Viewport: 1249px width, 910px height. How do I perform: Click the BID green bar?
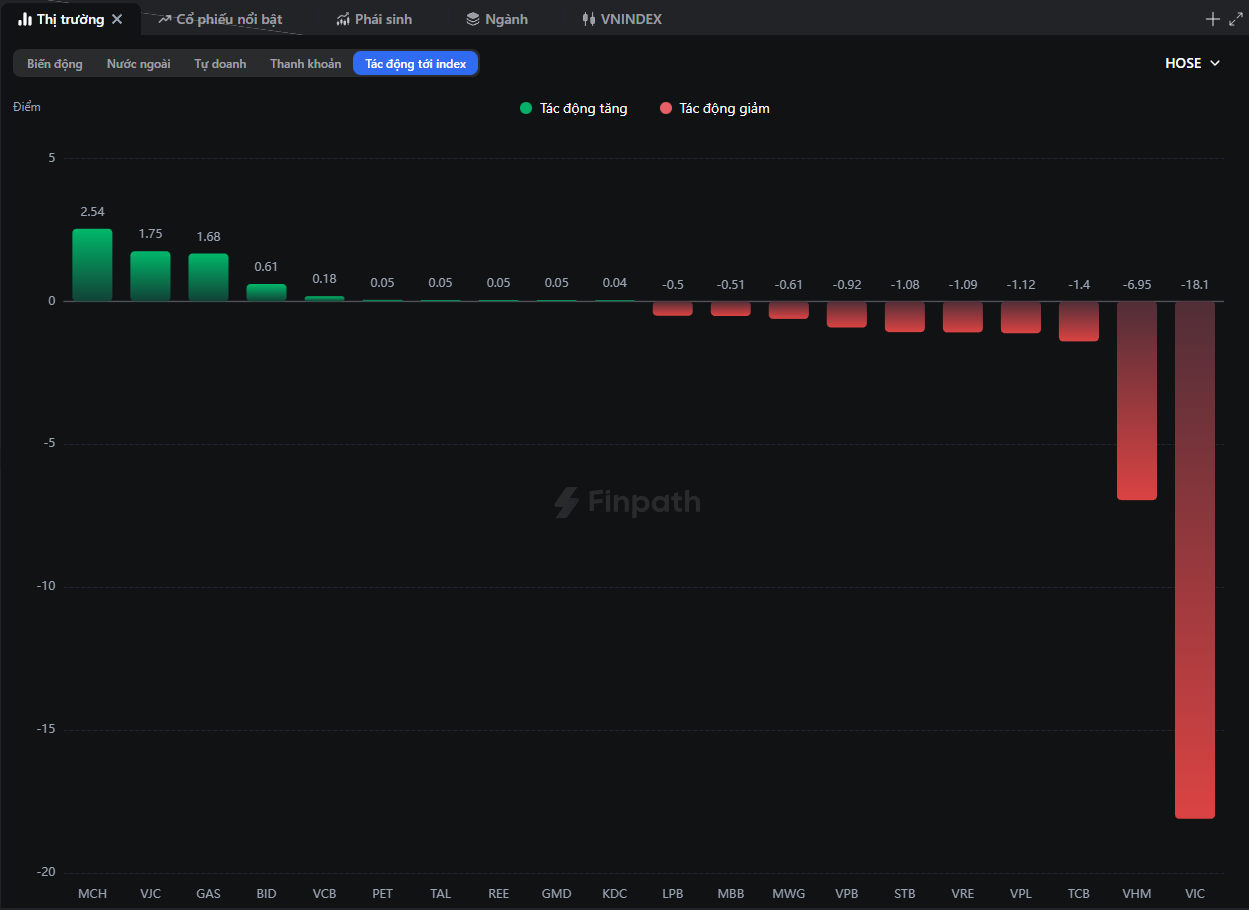[266, 292]
